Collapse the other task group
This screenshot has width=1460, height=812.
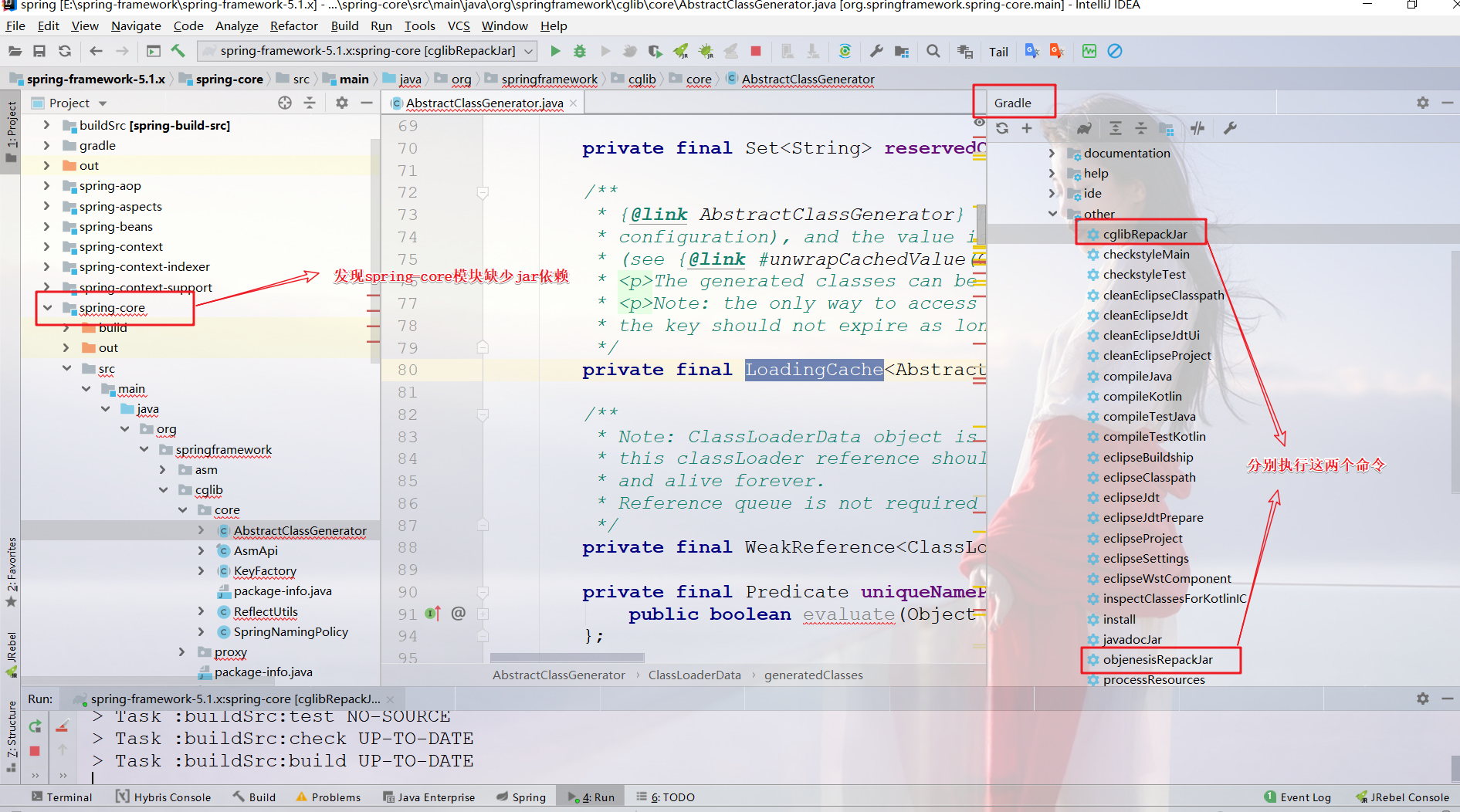pyautogui.click(x=1052, y=213)
